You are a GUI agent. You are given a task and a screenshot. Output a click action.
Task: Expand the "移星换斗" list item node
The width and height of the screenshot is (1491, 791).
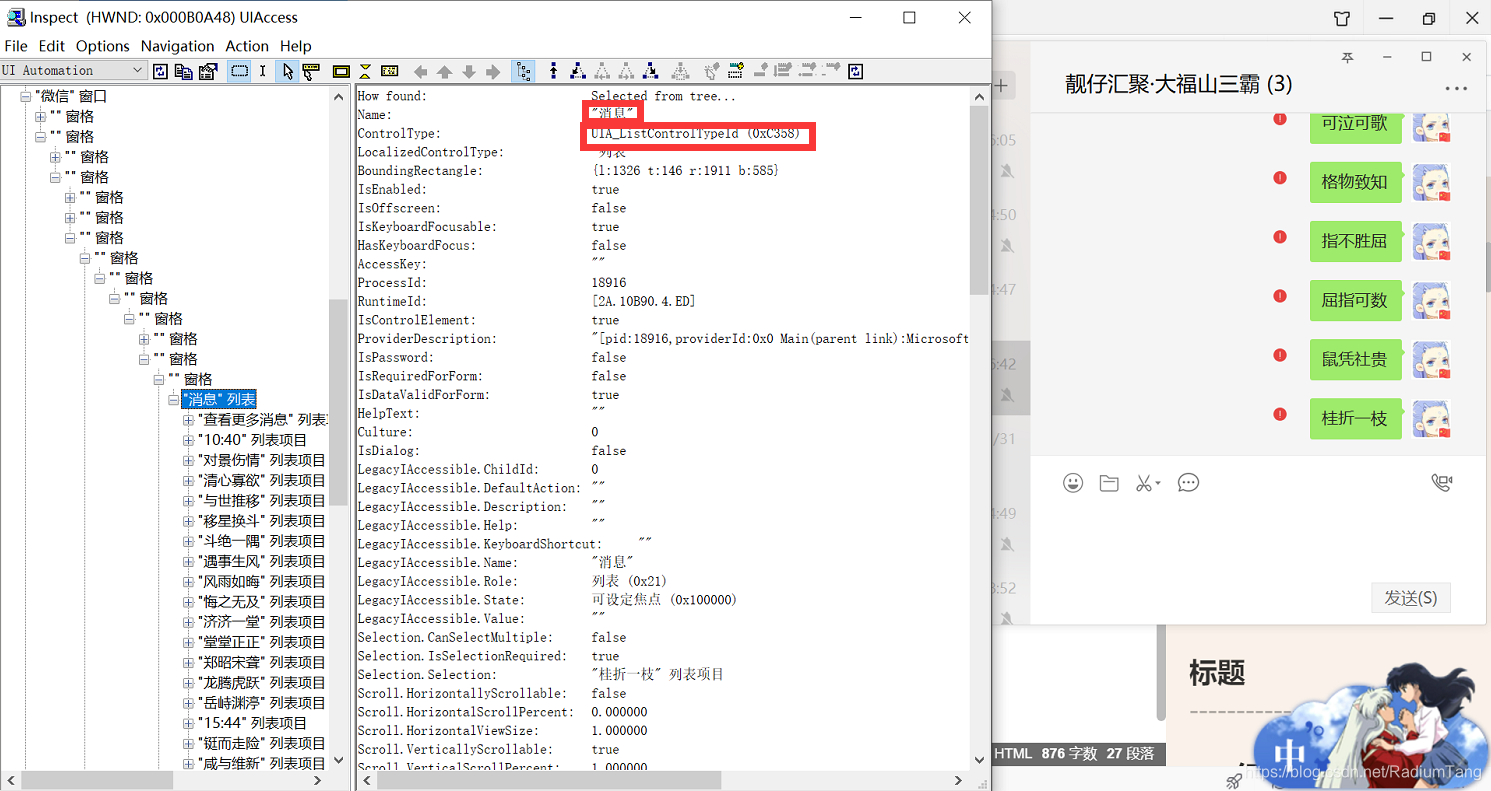pos(188,520)
